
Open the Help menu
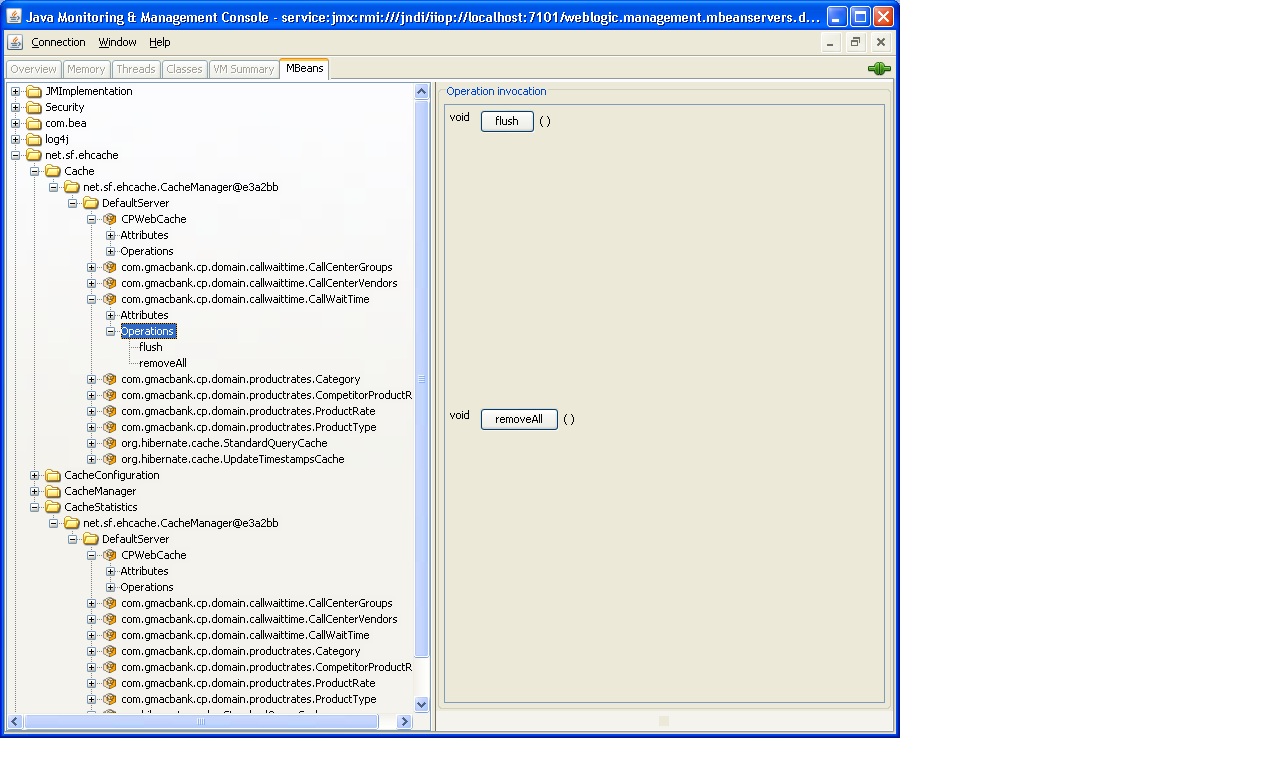(x=159, y=42)
